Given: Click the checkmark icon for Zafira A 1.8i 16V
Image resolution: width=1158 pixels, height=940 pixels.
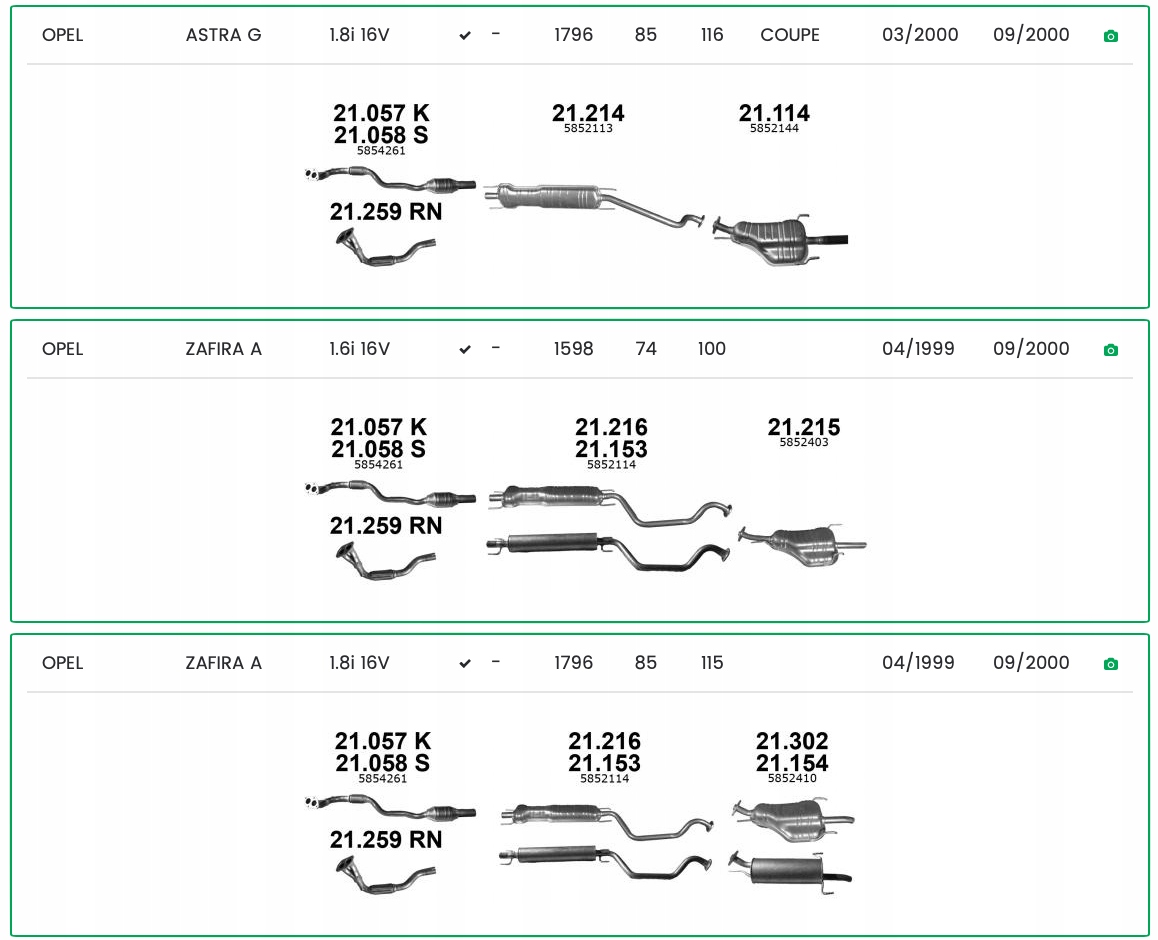Looking at the screenshot, I should (465, 664).
